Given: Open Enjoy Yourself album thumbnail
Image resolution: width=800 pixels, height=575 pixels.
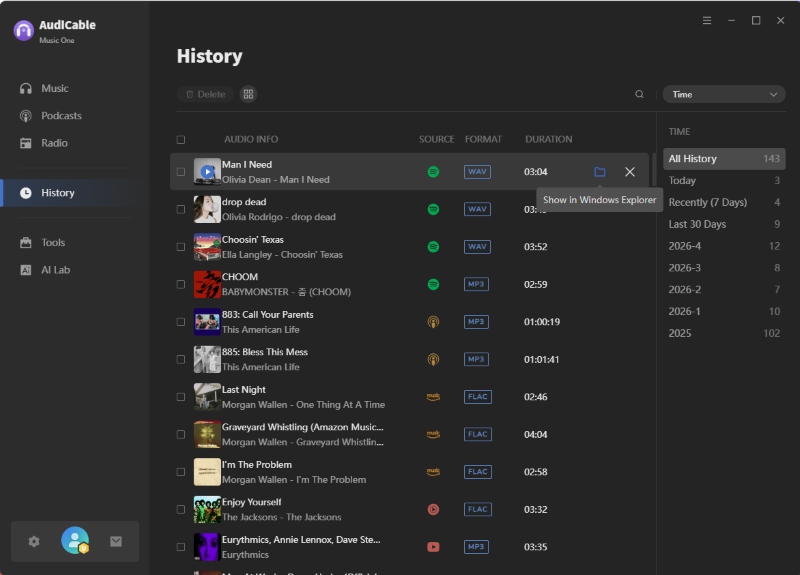Looking at the screenshot, I should click(x=207, y=509).
